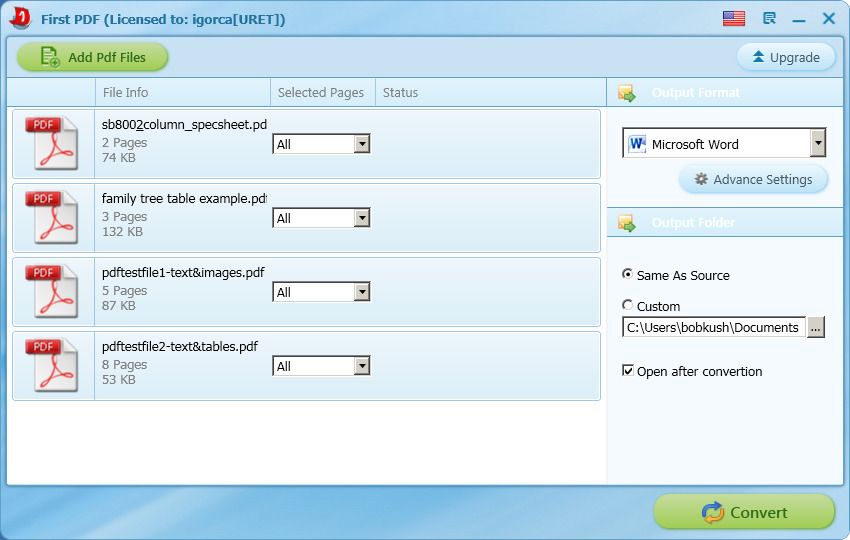This screenshot has height=540, width=850.
Task: Start conversion with the Convert button
Action: pos(744,512)
